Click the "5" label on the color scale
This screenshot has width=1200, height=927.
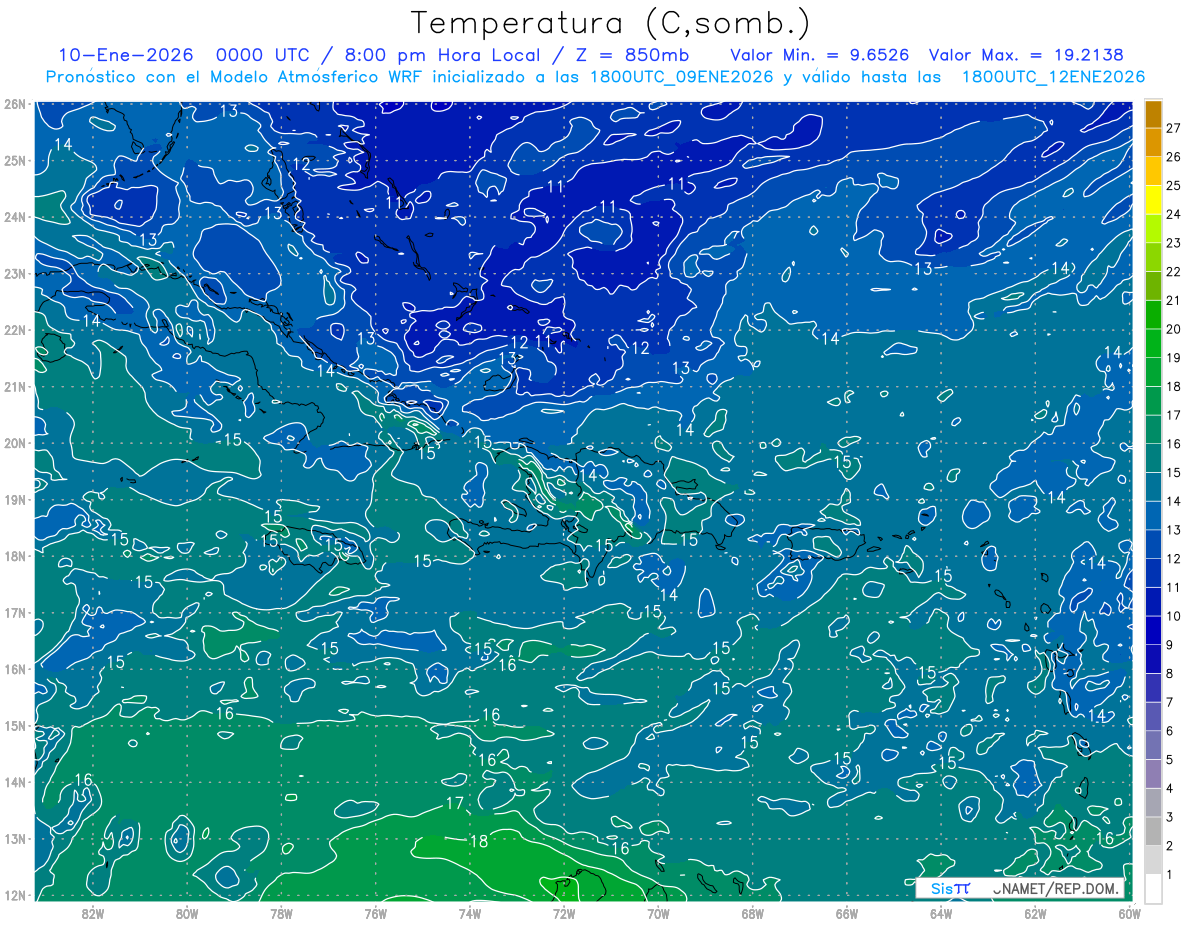click(x=1170, y=760)
